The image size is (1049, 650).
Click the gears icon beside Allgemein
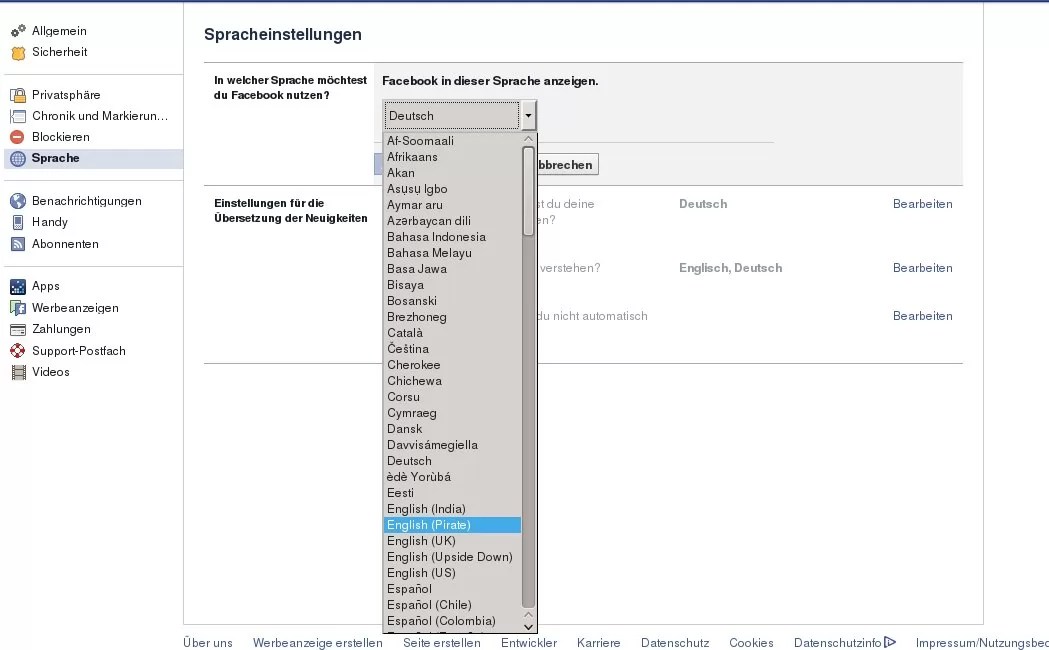coord(18,31)
